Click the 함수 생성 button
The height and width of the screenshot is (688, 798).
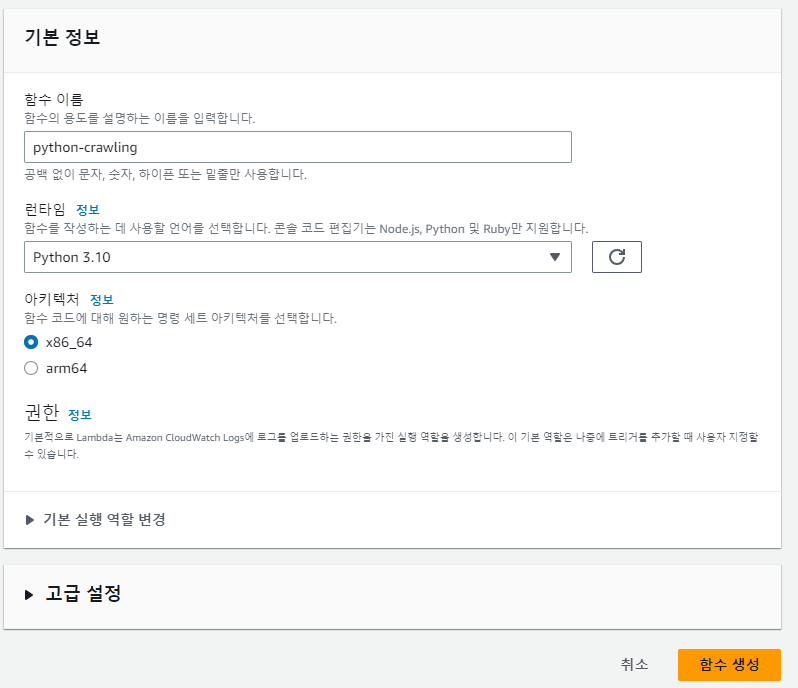tap(729, 665)
